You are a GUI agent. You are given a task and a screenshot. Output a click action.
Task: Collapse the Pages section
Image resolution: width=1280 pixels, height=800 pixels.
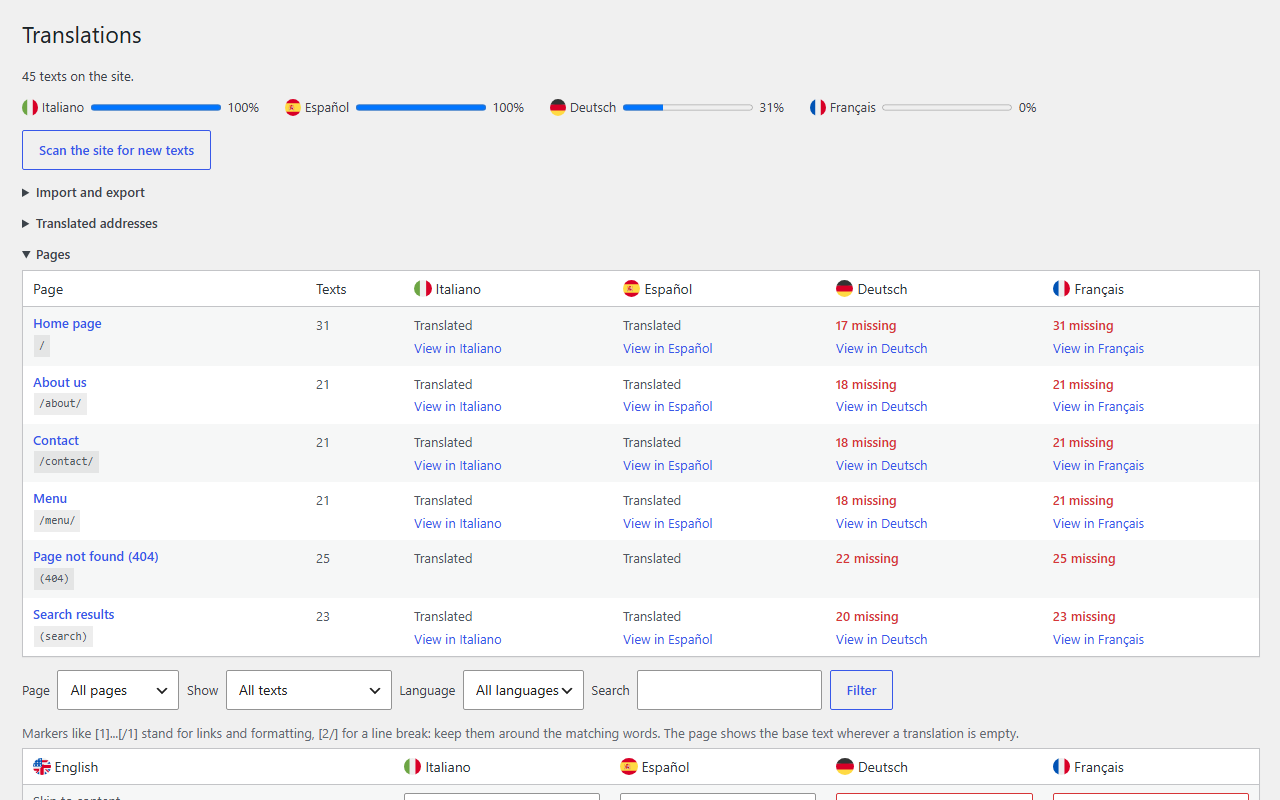(x=46, y=255)
